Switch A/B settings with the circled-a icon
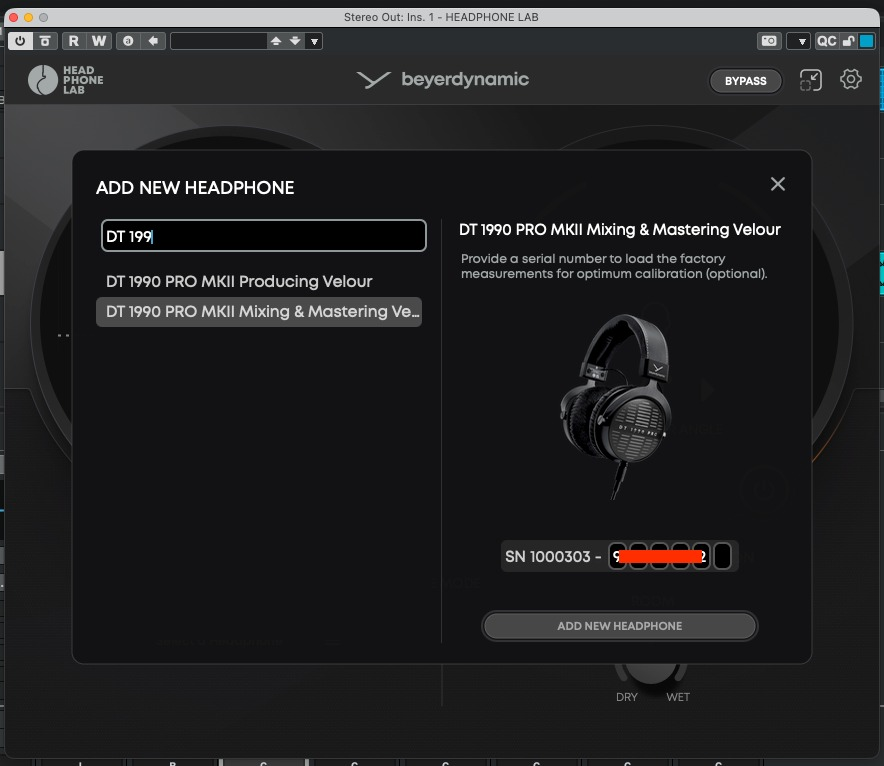Image resolution: width=884 pixels, height=766 pixels. point(128,41)
